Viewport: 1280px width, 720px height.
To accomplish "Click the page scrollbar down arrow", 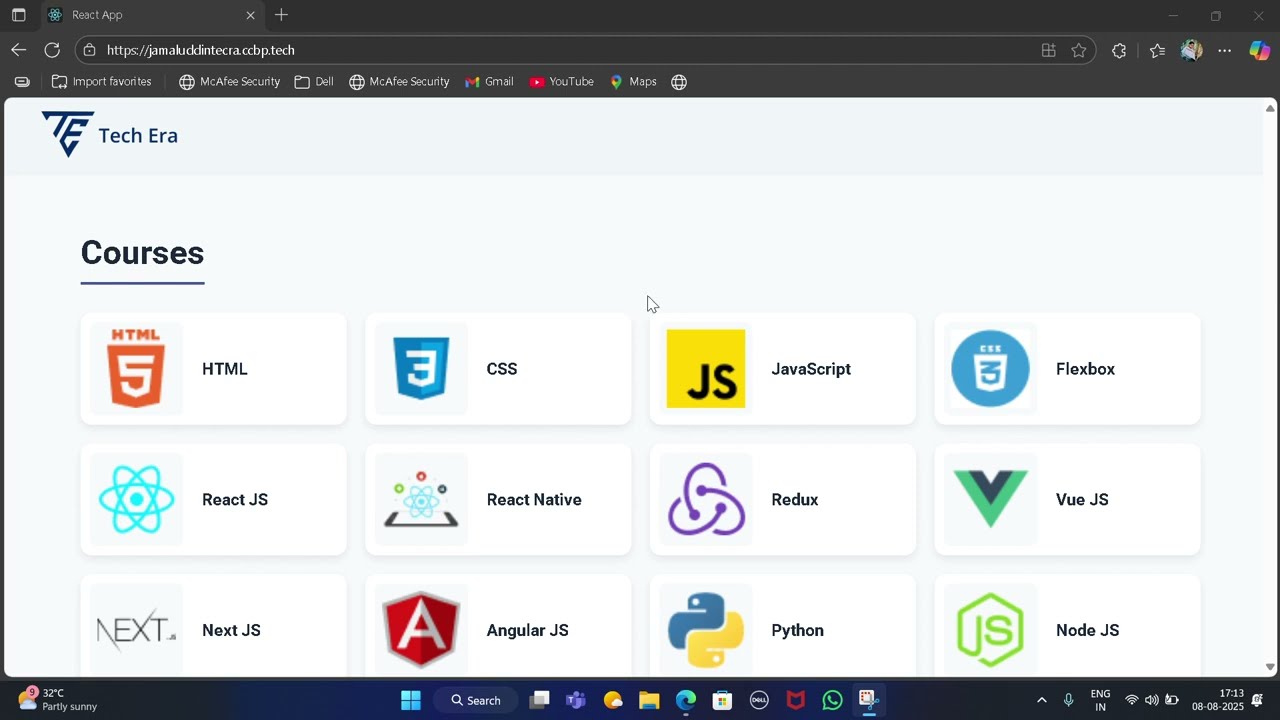I will (1270, 667).
